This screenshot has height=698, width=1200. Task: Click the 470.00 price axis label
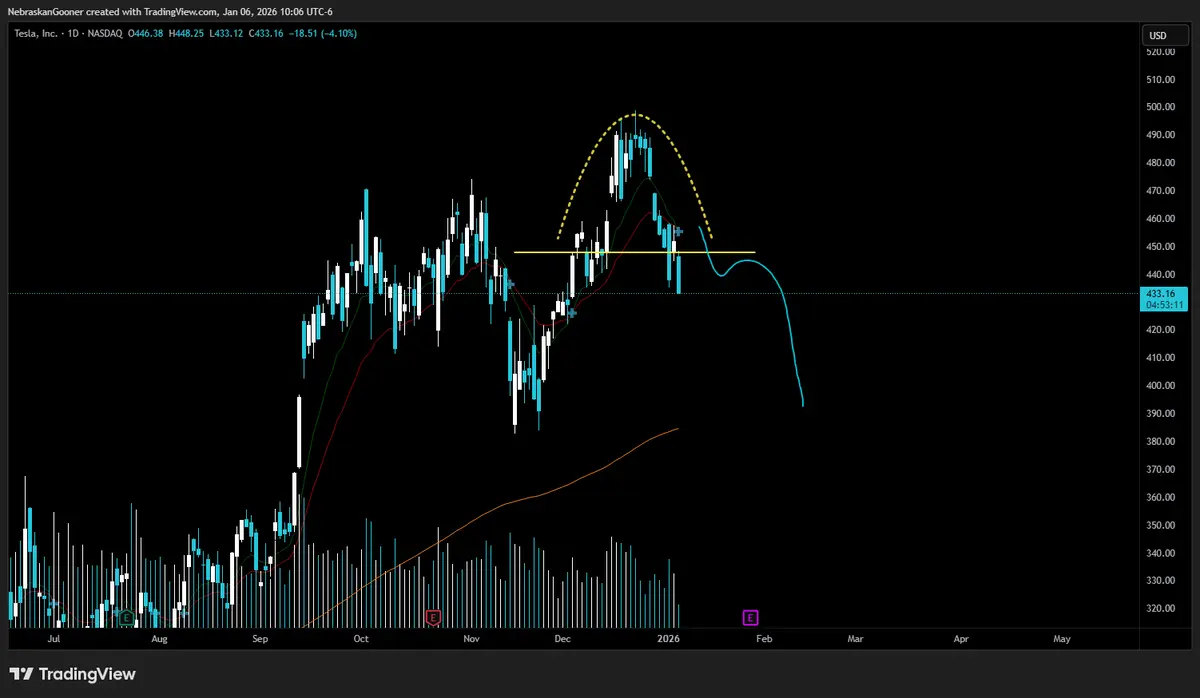point(1161,191)
